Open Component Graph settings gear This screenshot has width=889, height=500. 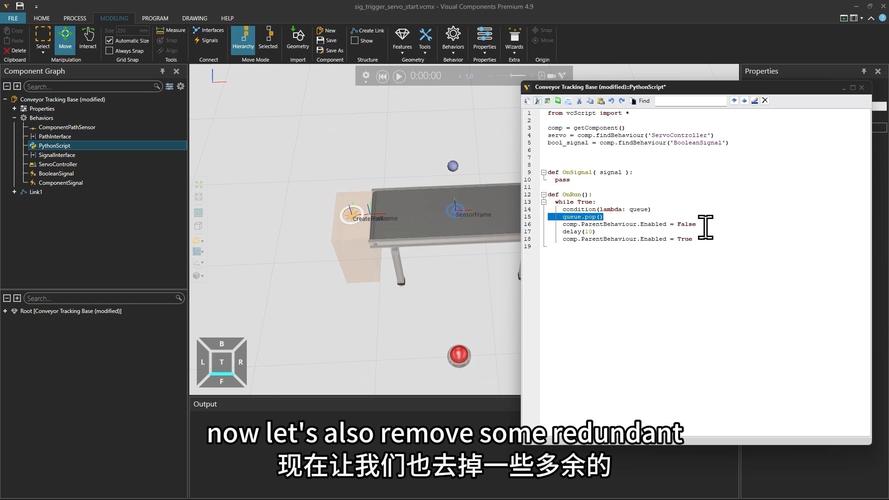click(x=180, y=86)
